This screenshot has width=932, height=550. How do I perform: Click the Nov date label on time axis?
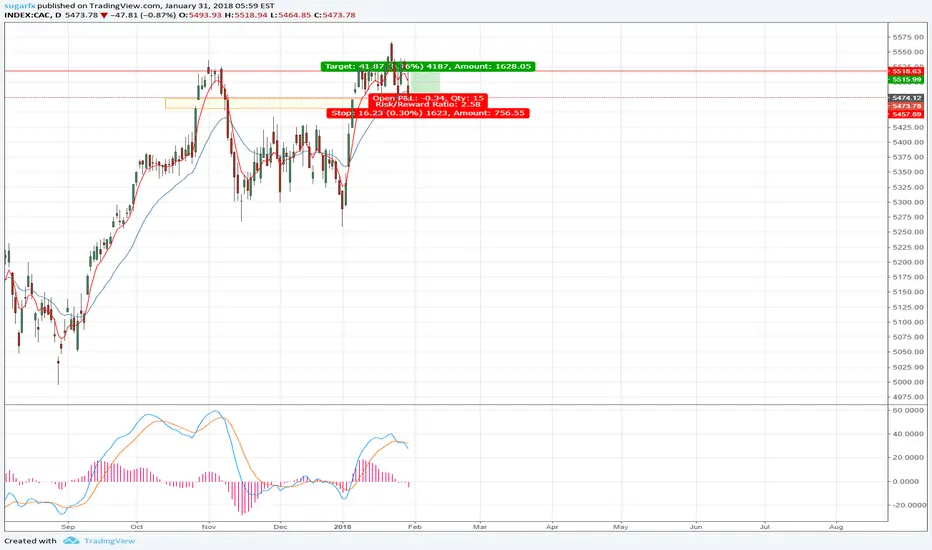[209, 527]
